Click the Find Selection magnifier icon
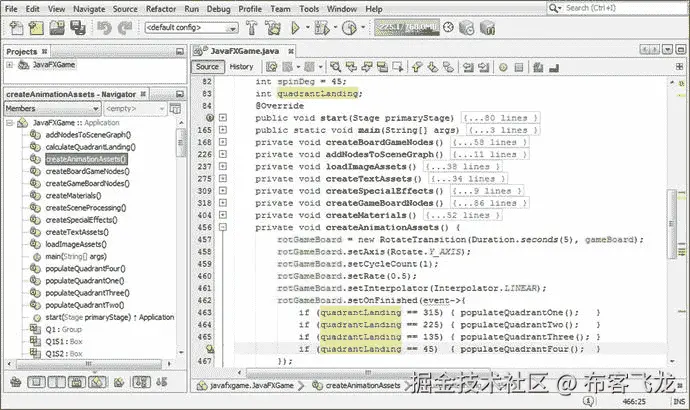 [336, 67]
